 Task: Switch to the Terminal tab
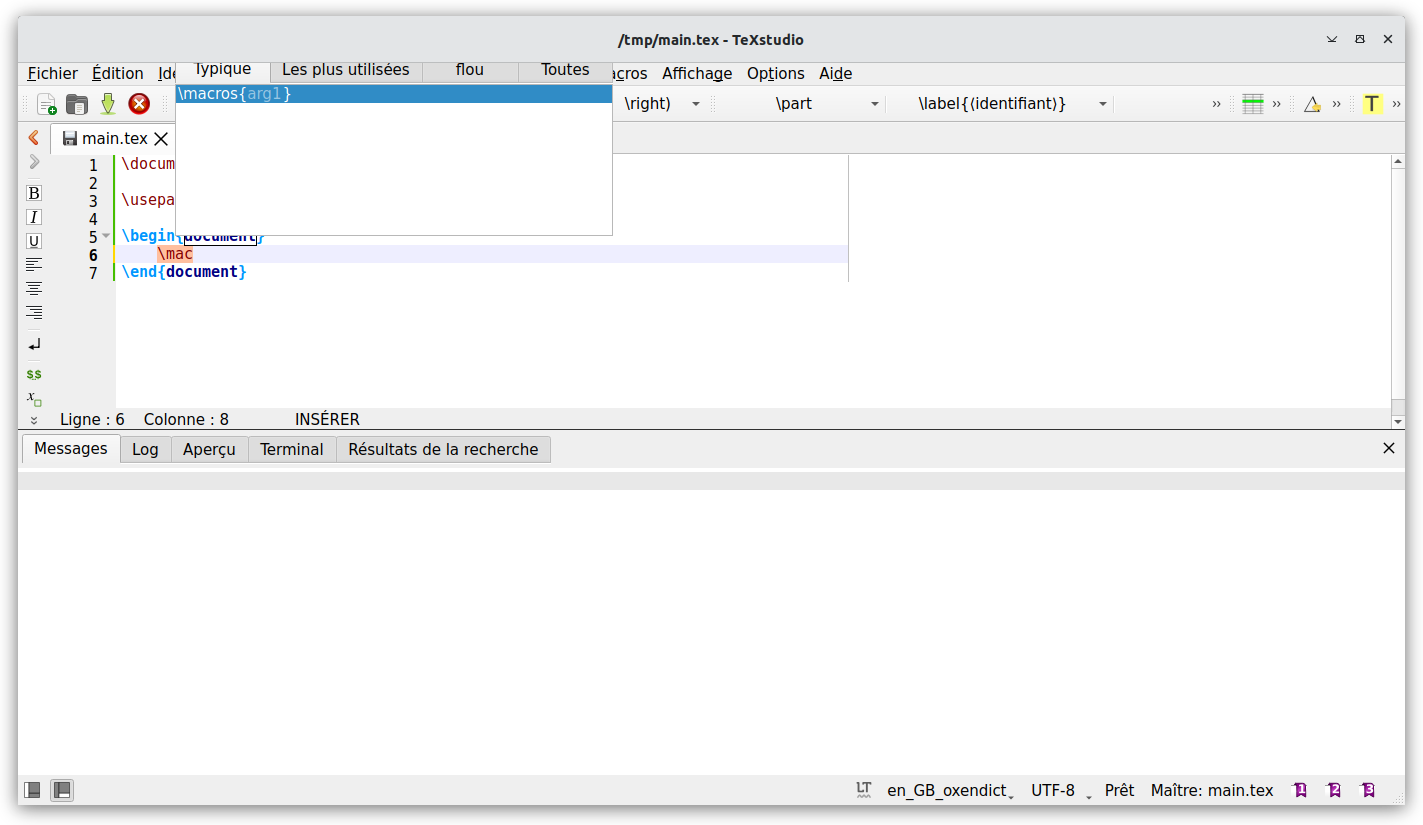coord(291,449)
